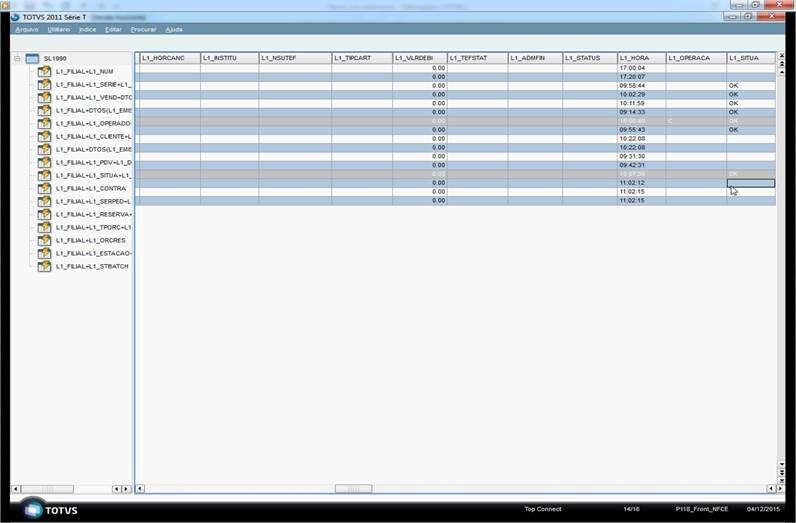Open the Ajuda menu
796x523 pixels.
pyautogui.click(x=174, y=29)
